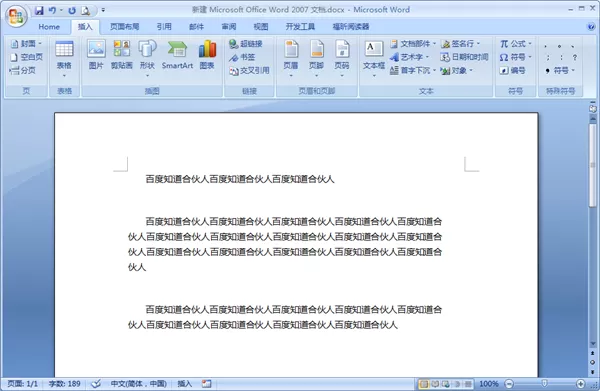Click the Save icon in quick access toolbar
This screenshot has width=600, height=391.
click(x=39, y=10)
